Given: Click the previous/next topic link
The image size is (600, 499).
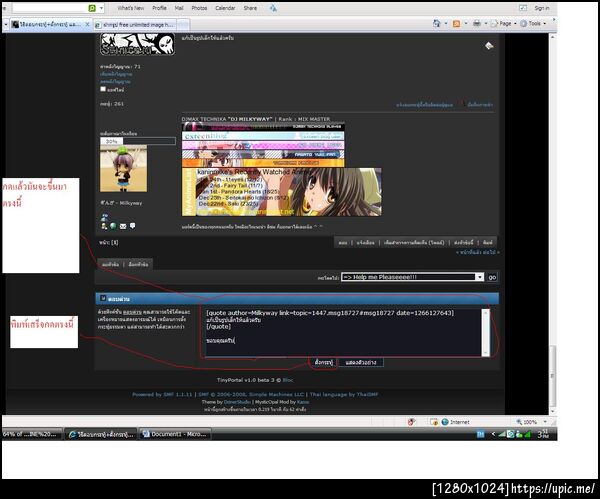Looking at the screenshot, I should tap(478, 252).
